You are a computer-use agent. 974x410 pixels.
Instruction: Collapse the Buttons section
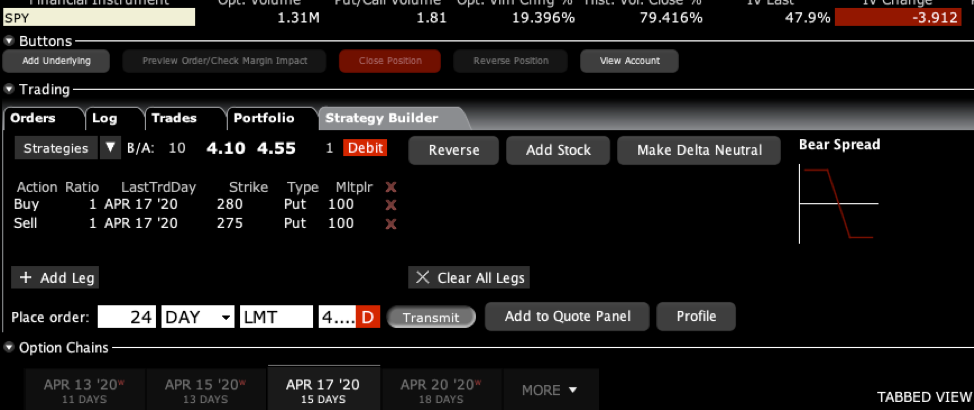click(x=10, y=41)
